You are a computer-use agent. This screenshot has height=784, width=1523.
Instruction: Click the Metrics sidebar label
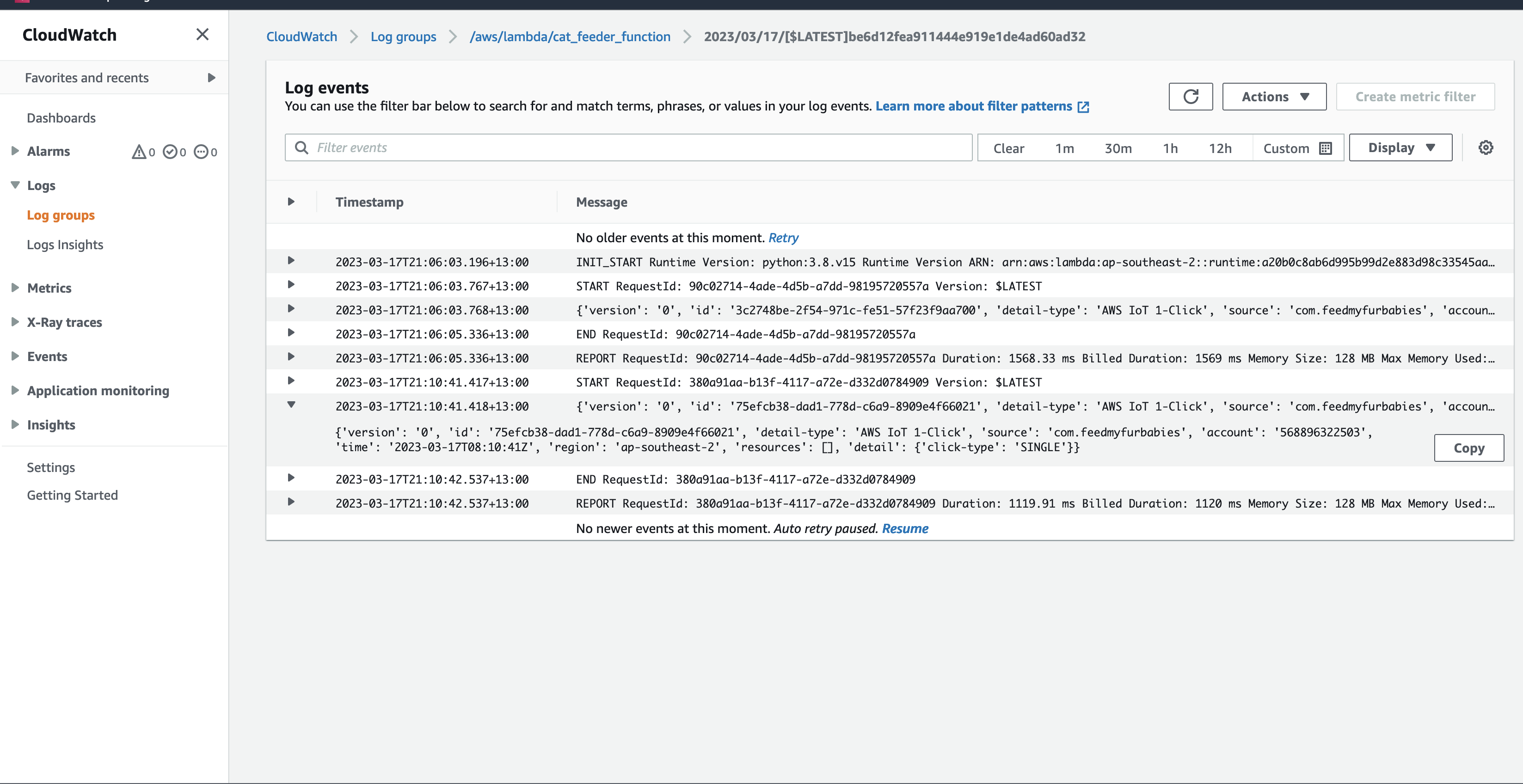click(49, 288)
